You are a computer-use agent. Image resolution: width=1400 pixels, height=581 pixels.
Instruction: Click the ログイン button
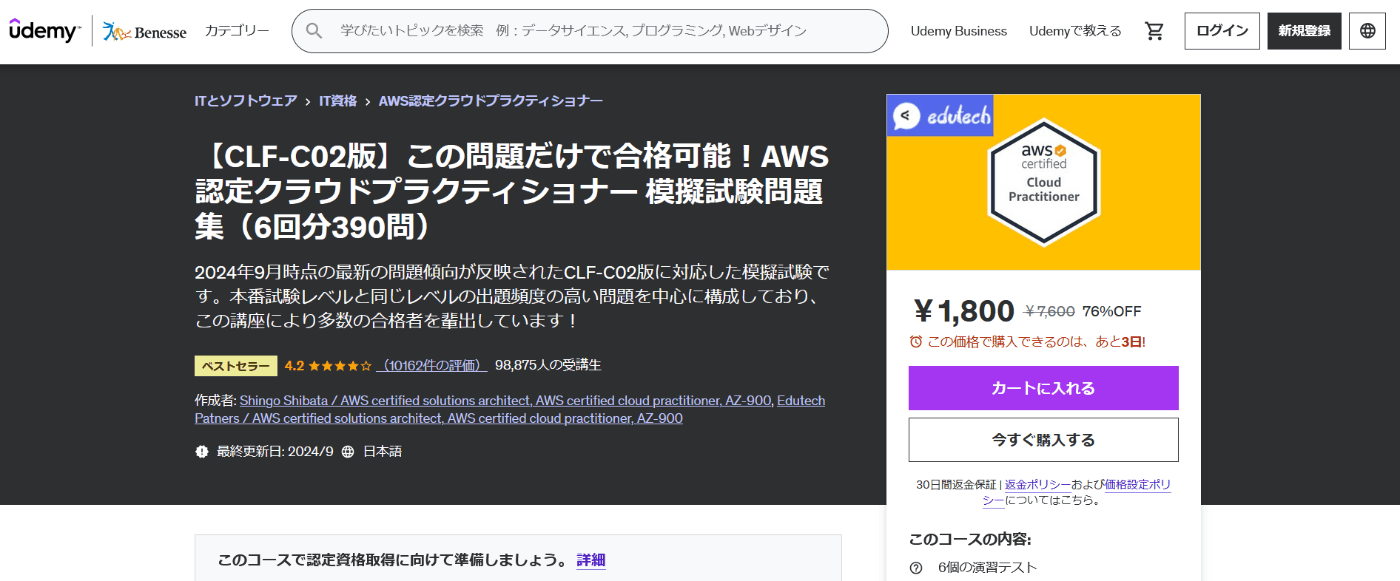click(x=1222, y=31)
